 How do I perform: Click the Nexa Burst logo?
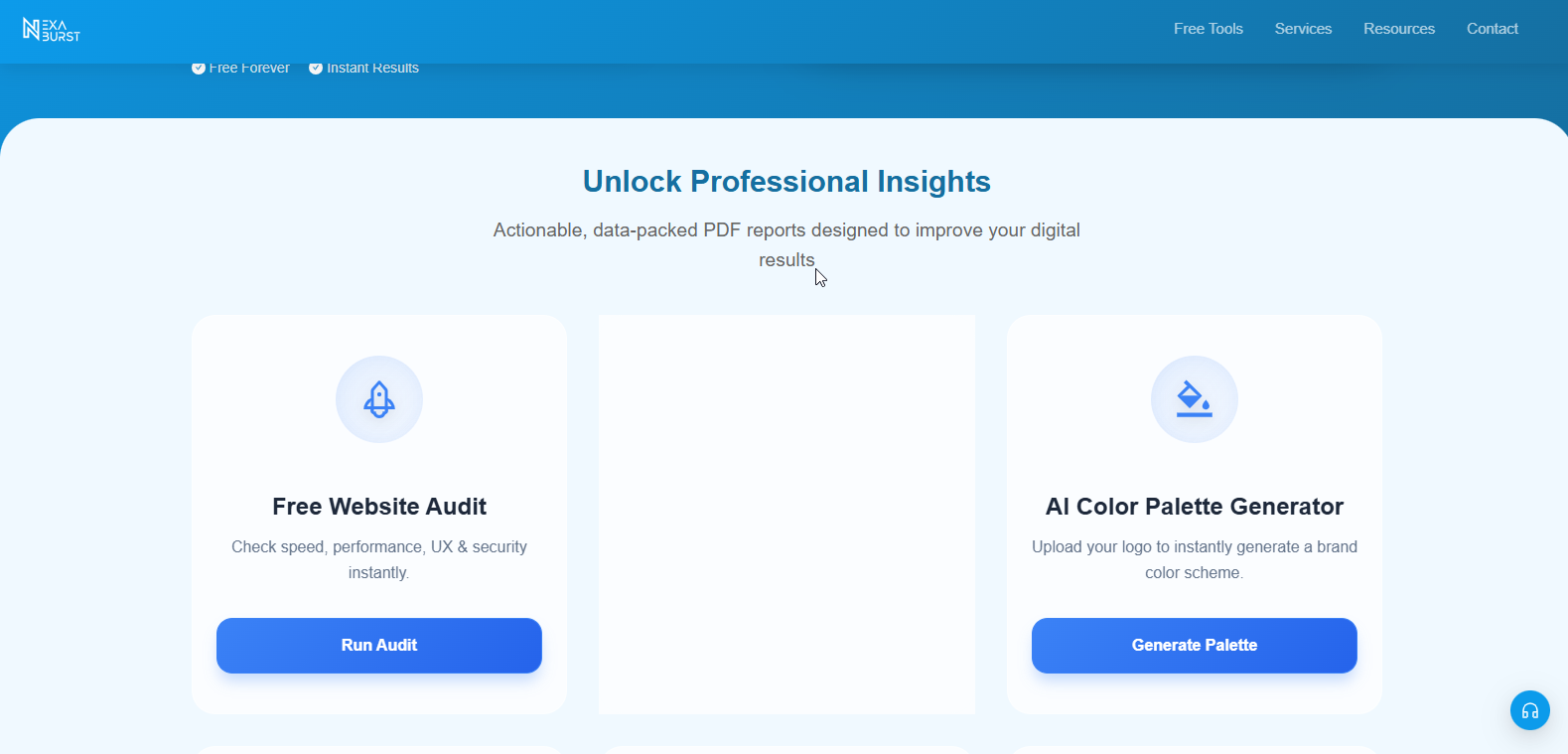pyautogui.click(x=52, y=30)
